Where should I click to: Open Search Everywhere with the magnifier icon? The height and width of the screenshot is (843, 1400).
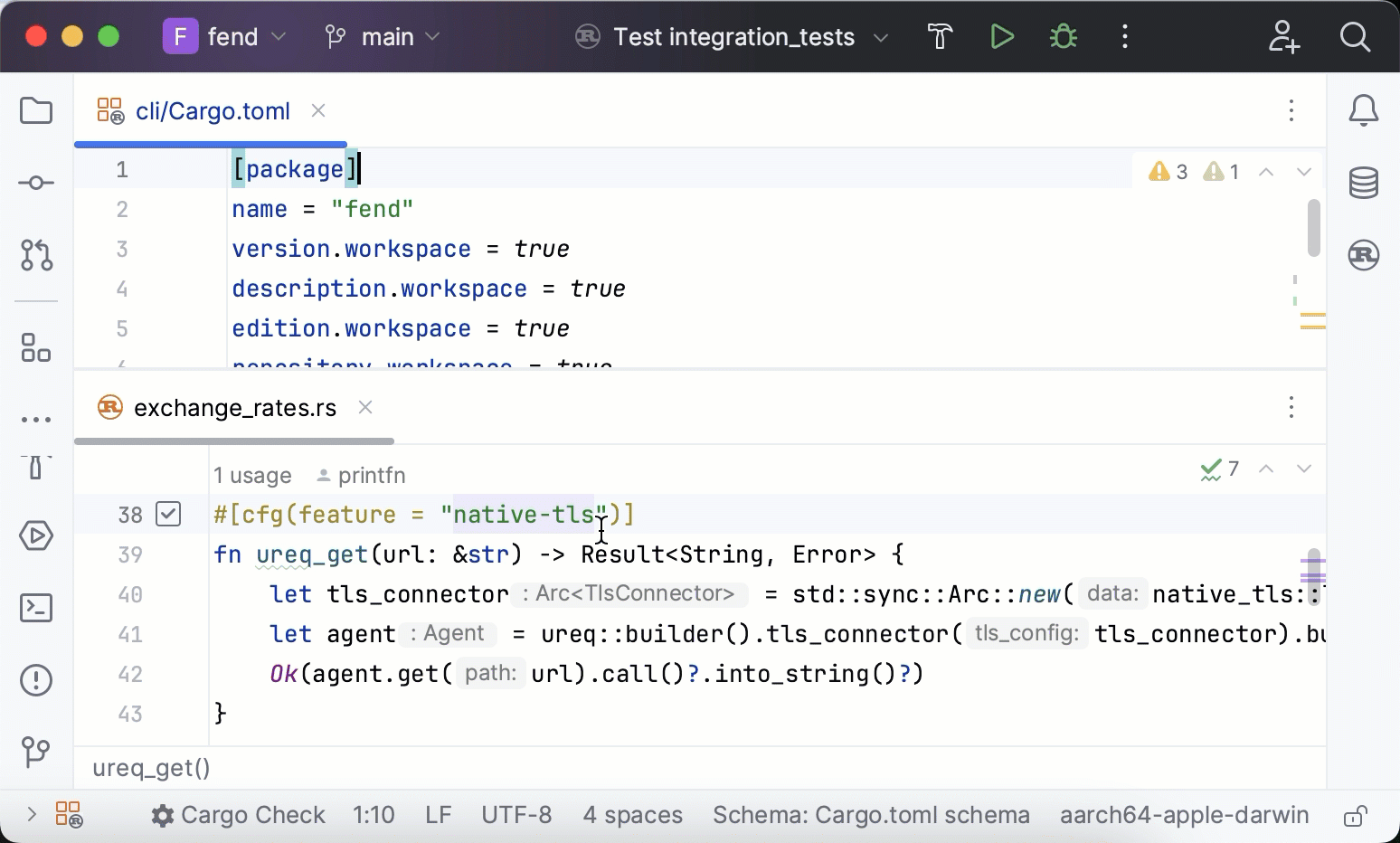[x=1355, y=36]
